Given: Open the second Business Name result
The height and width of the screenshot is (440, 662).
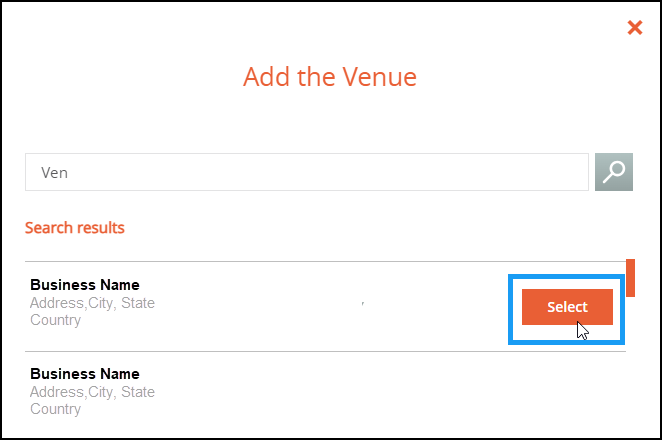Looking at the screenshot, I should [x=84, y=374].
